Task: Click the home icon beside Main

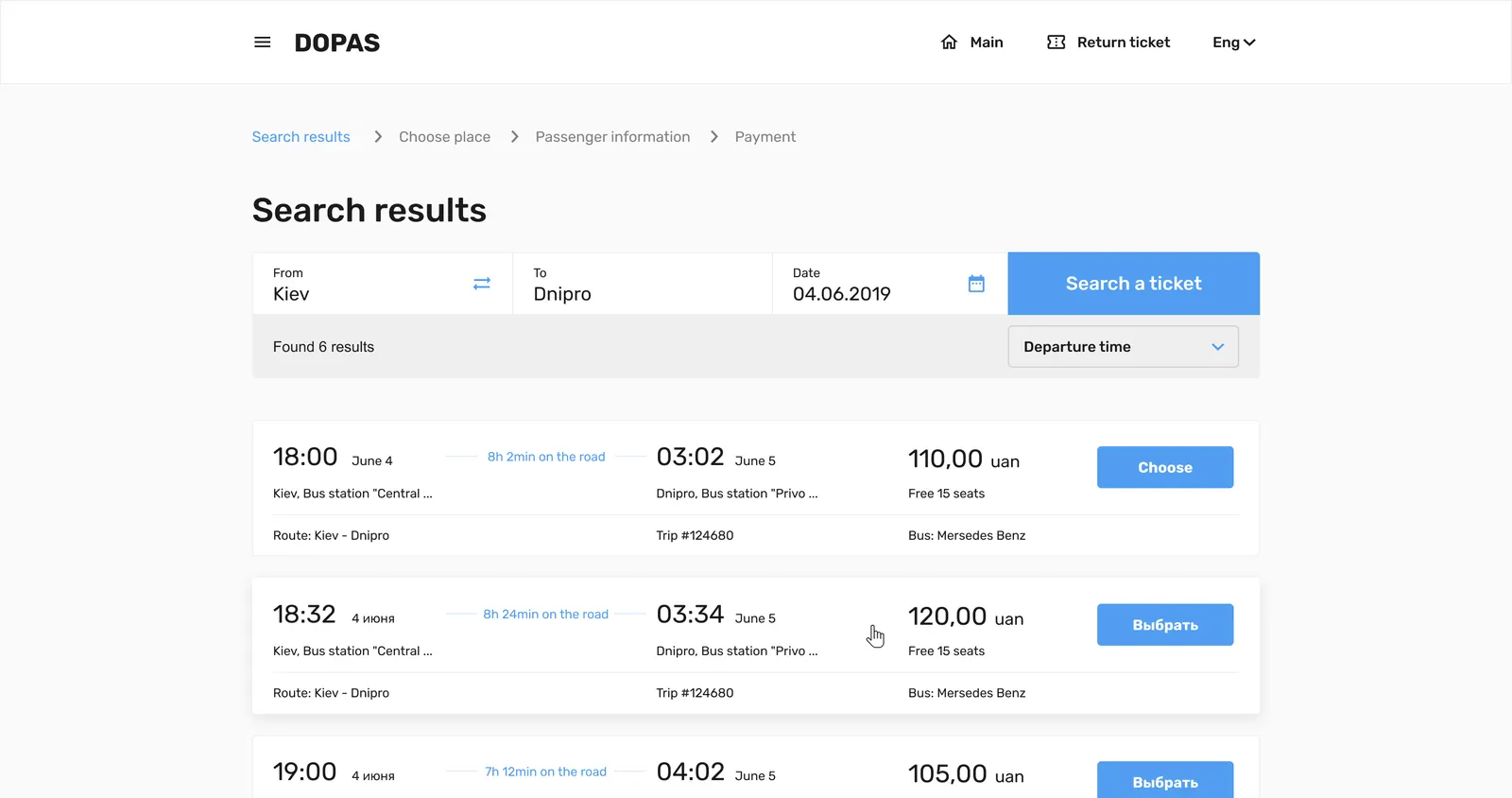Action: coord(949,43)
